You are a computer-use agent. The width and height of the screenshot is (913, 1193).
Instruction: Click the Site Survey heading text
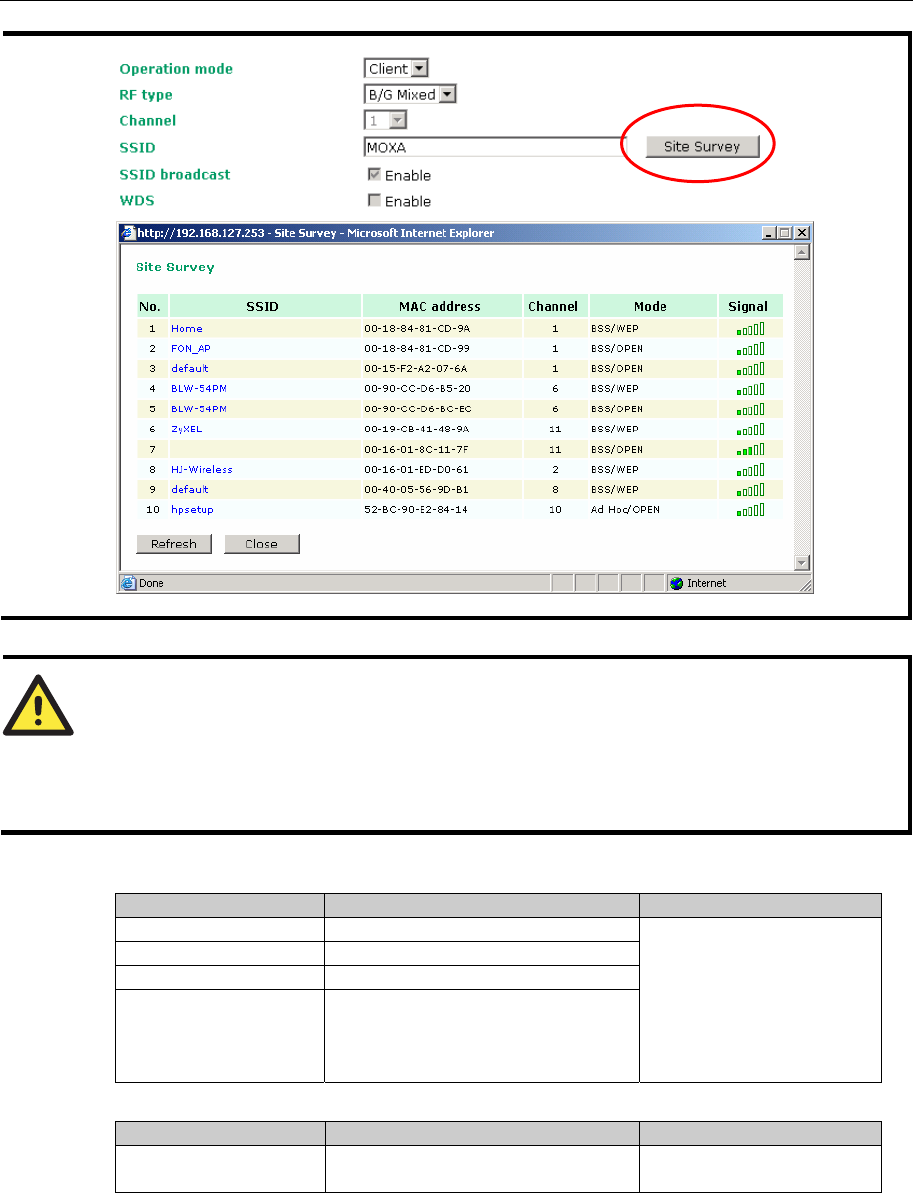(175, 267)
